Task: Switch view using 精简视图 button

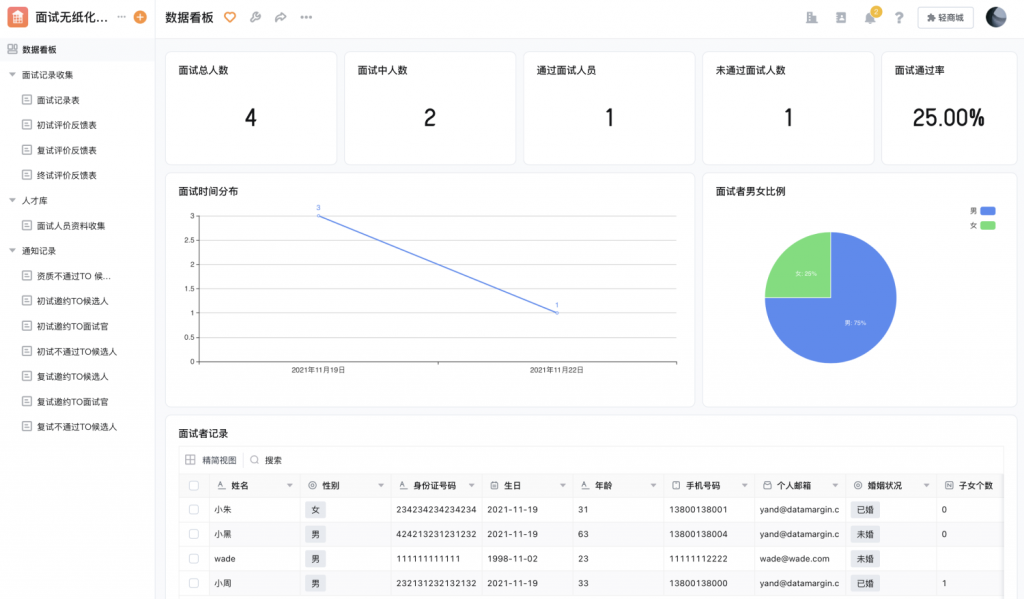Action: pos(212,460)
